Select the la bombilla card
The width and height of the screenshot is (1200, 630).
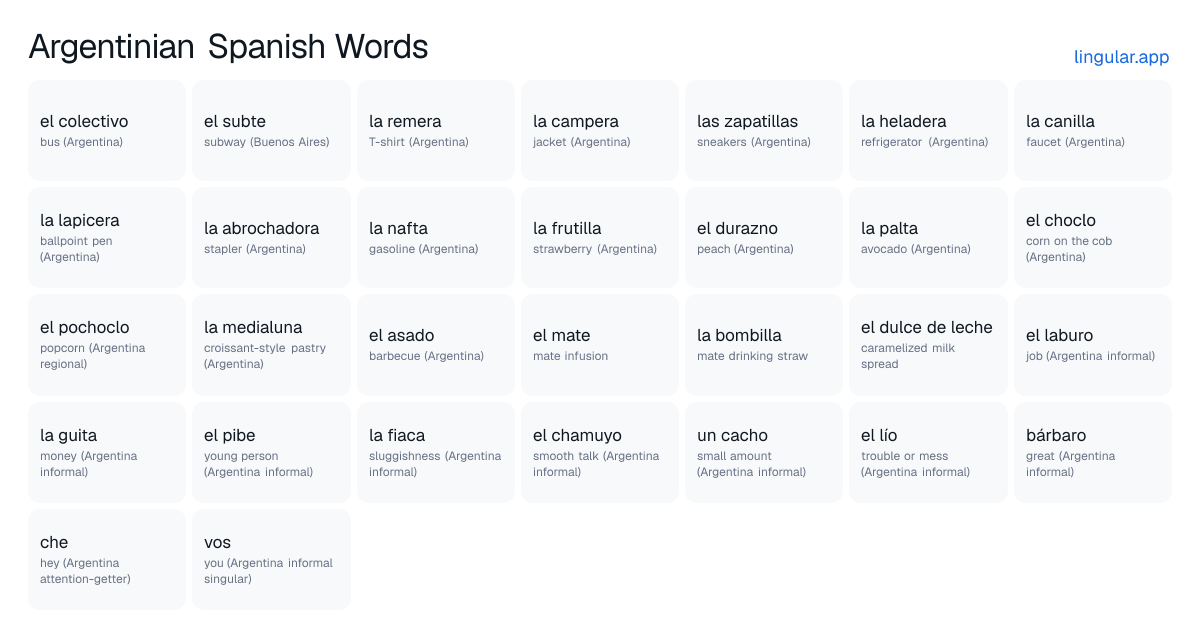[764, 345]
